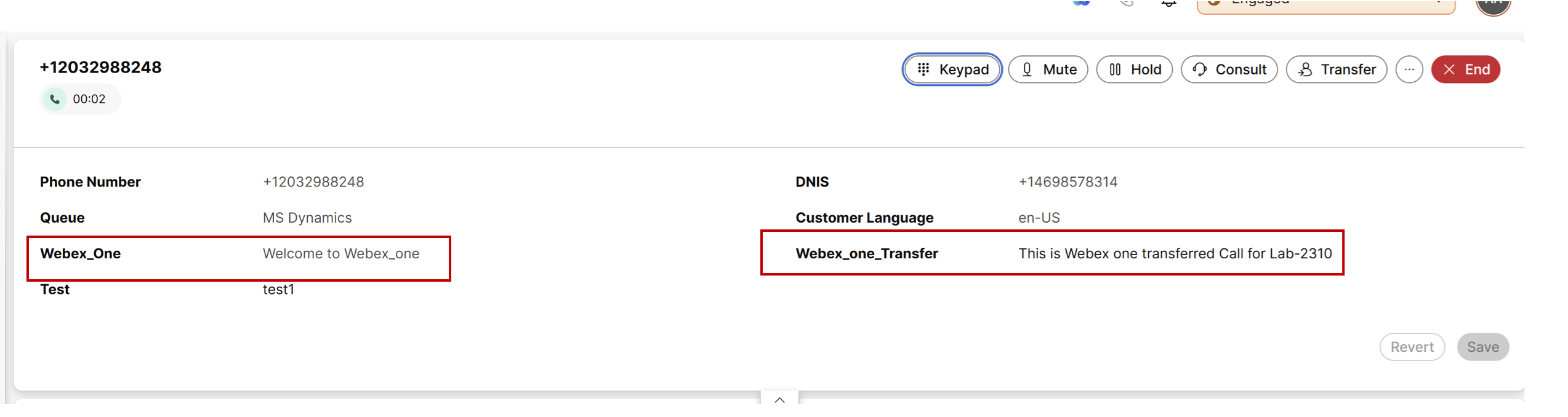Viewport: 1568px width, 417px height.
Task: Edit the Webex_one_Transfer value field
Action: click(1175, 254)
